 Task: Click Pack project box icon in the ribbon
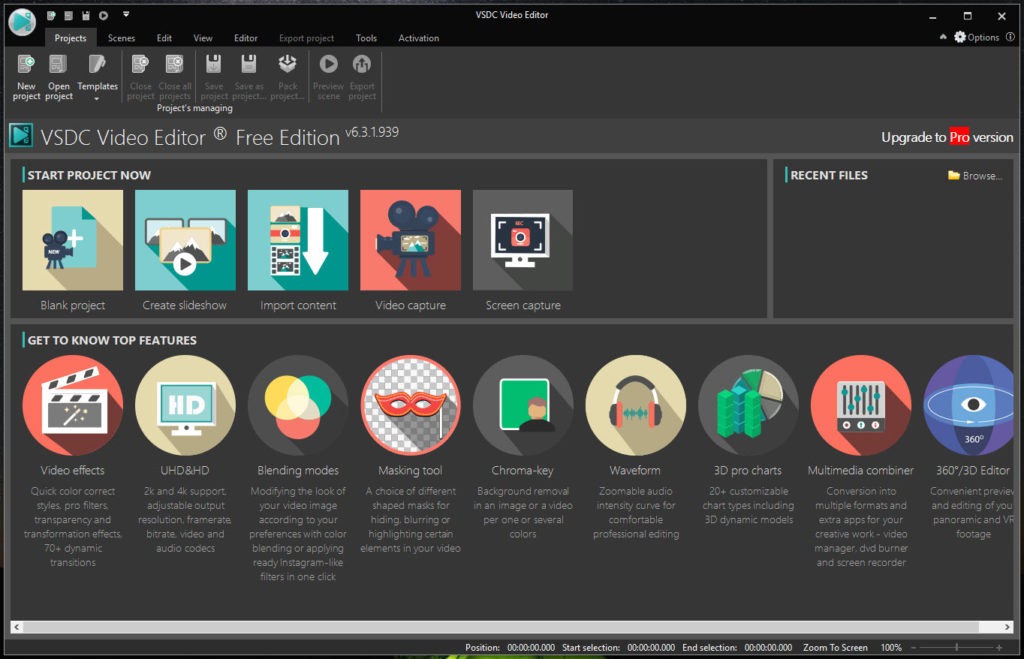[287, 64]
